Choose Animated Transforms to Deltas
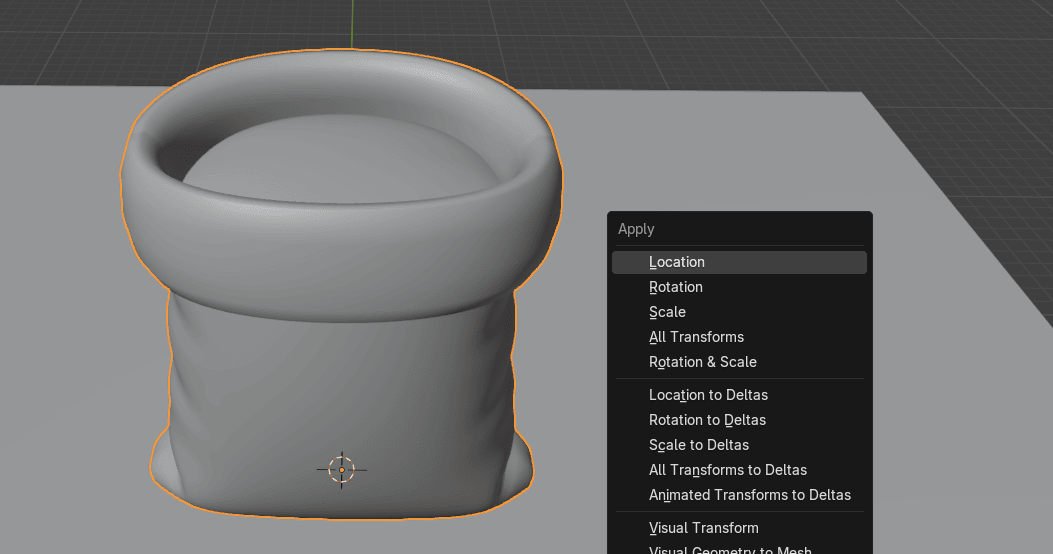Viewport: 1053px width, 554px height. [749, 495]
